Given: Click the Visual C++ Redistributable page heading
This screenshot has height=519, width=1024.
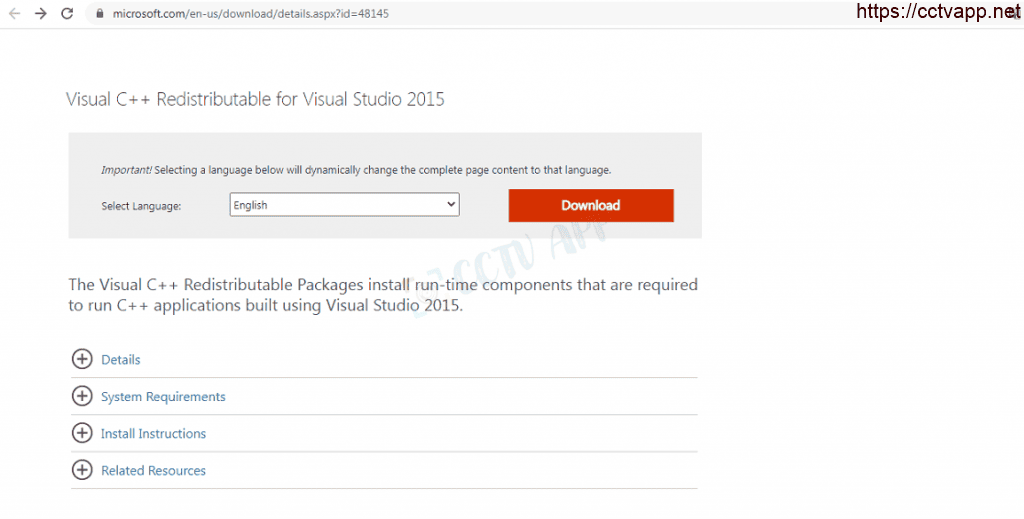Looking at the screenshot, I should (255, 99).
